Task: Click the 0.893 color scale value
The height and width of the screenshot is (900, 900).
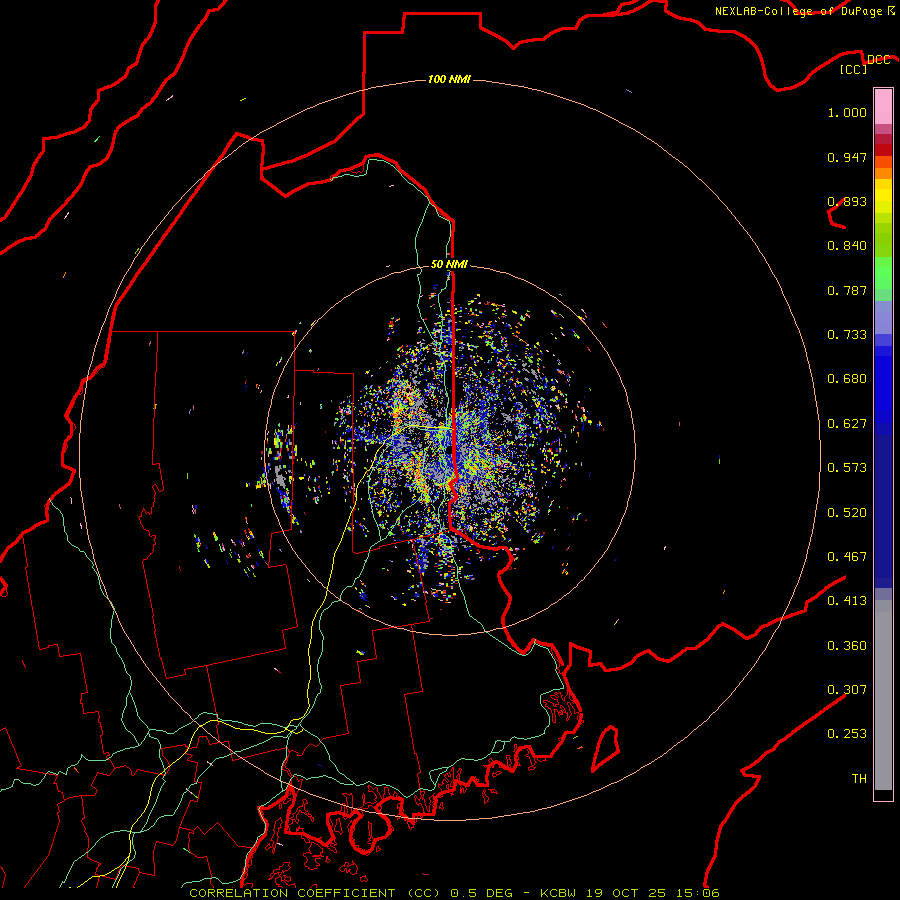Action: [x=847, y=201]
